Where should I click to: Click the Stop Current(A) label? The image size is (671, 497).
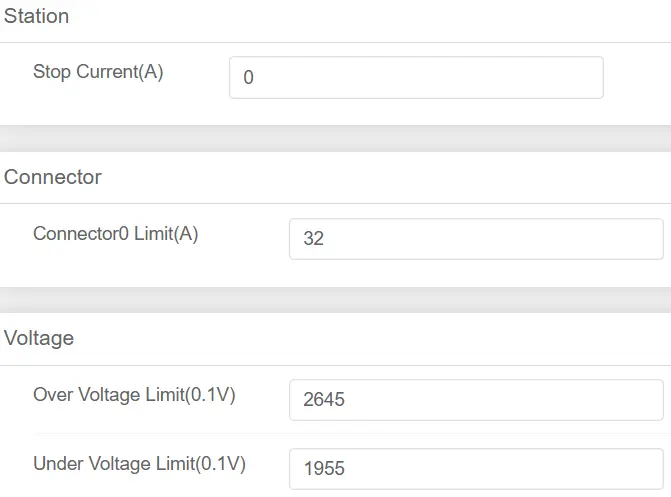pyautogui.click(x=98, y=72)
